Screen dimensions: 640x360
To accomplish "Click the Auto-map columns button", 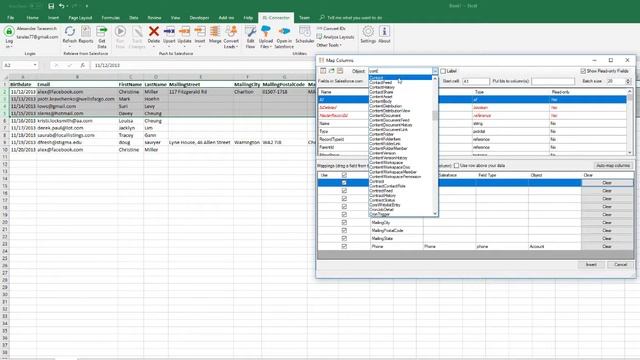I will pyautogui.click(x=613, y=166).
